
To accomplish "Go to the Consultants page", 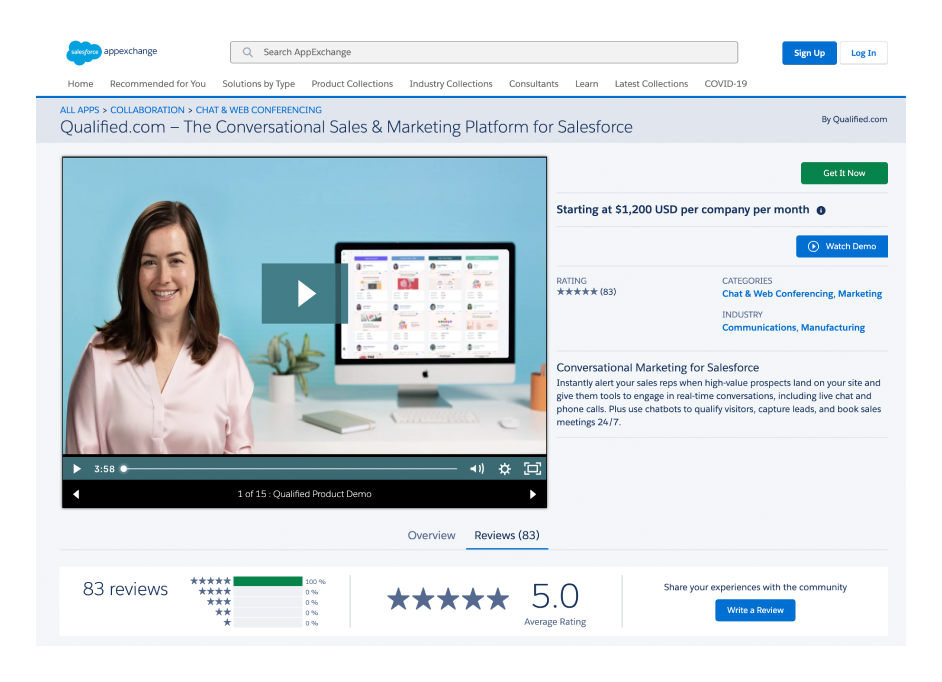I will pyautogui.click(x=533, y=84).
